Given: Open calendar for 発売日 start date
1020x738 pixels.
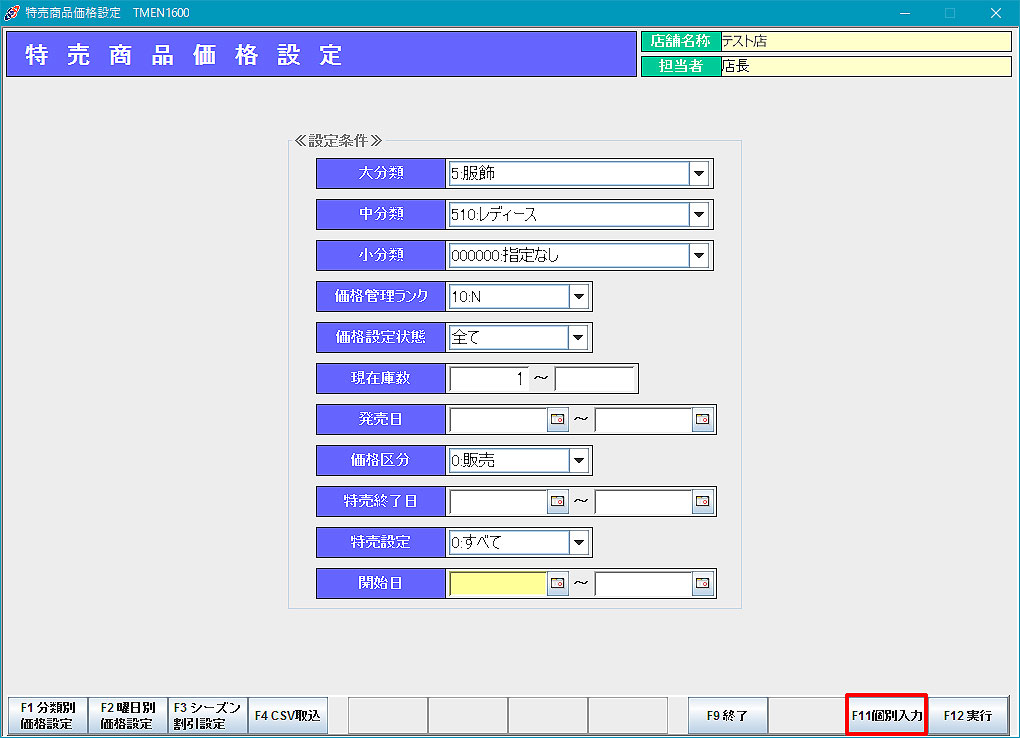Looking at the screenshot, I should [557, 420].
